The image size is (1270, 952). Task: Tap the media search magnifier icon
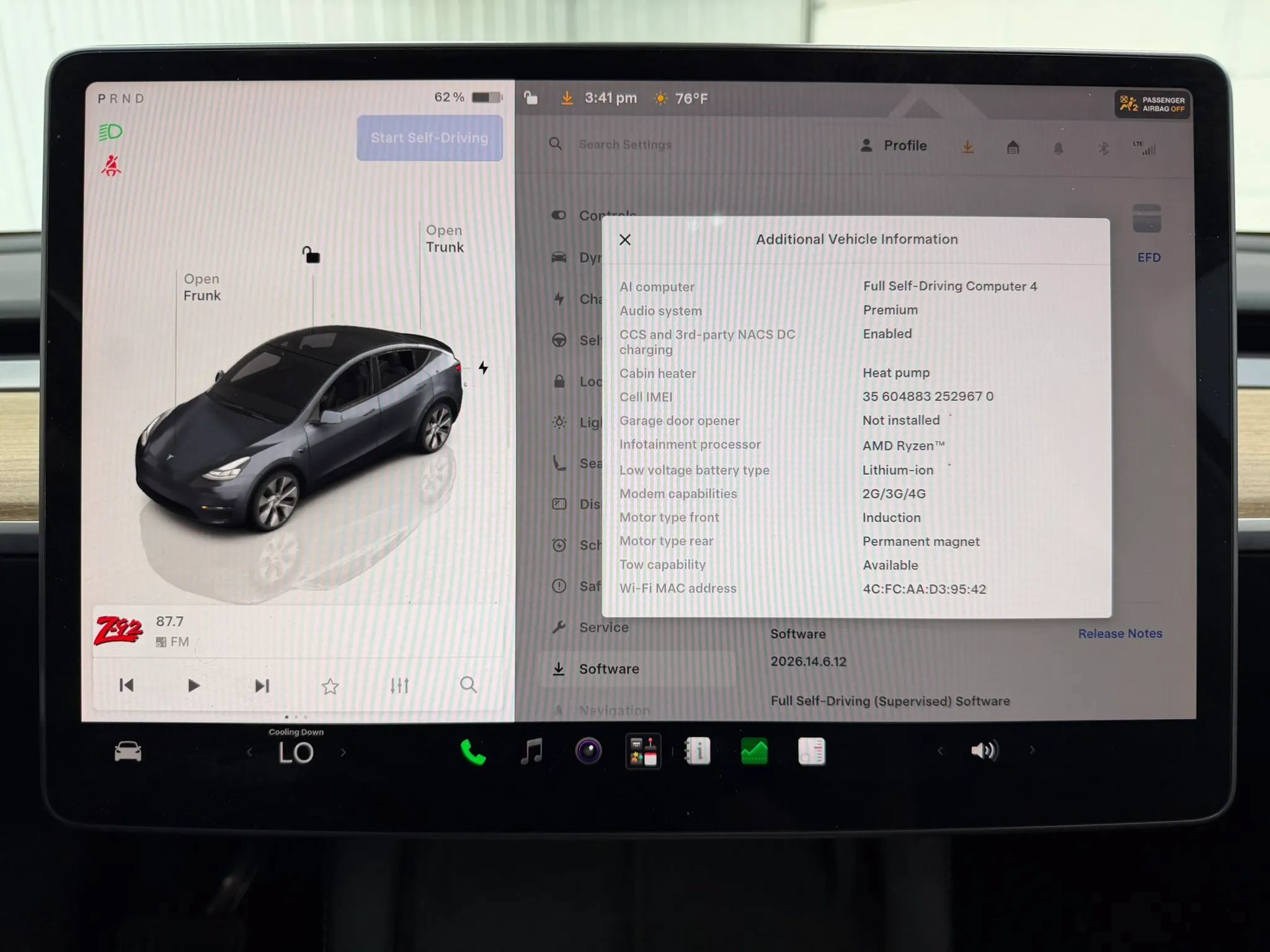pyautogui.click(x=469, y=685)
